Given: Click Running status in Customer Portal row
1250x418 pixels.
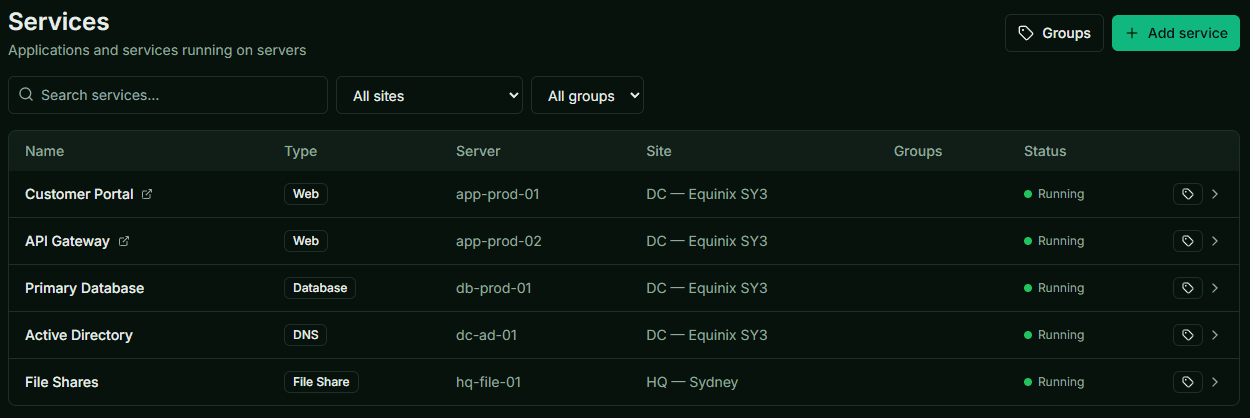Looking at the screenshot, I should [x=1054, y=194].
